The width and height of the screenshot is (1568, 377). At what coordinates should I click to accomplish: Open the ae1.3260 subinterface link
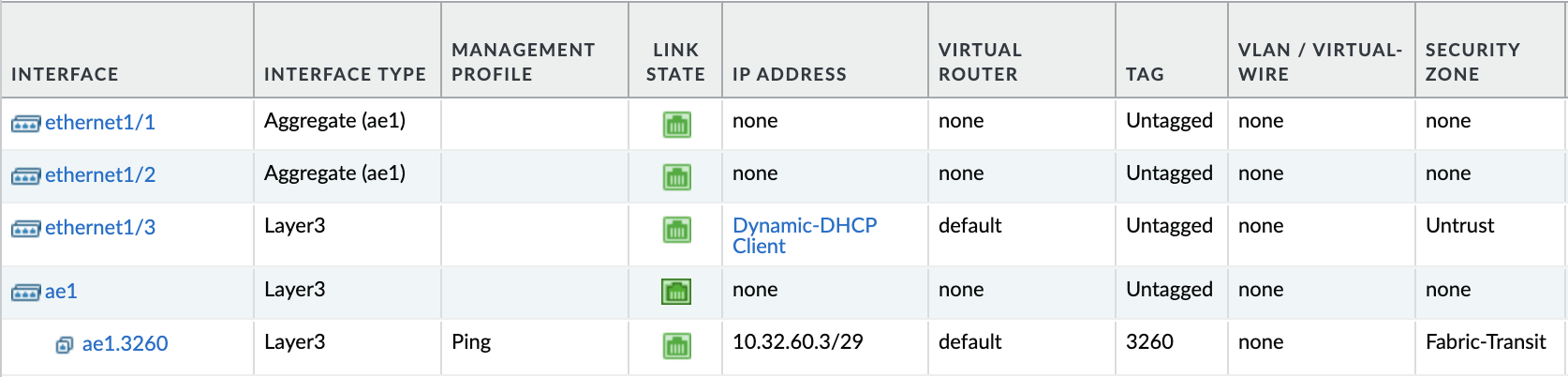[125, 344]
